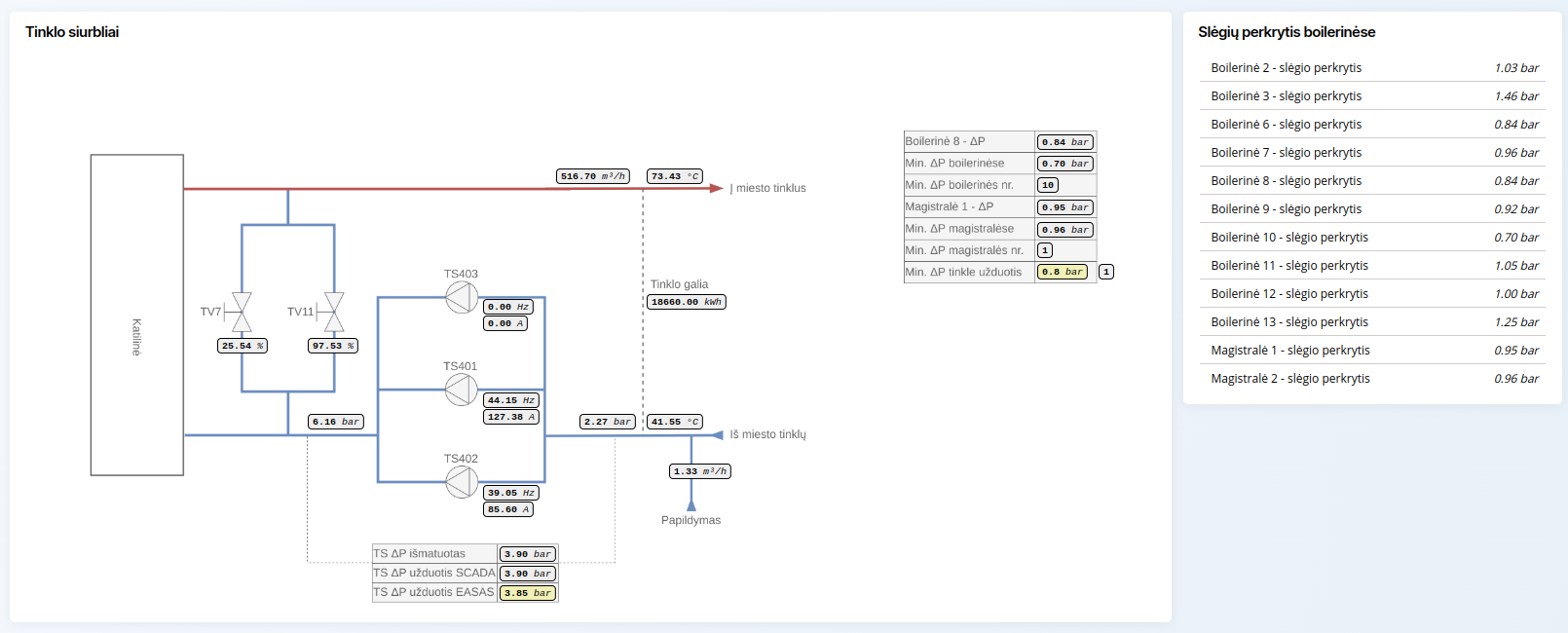Edit the Min. ΔP tinkle užduotis field
The height and width of the screenshot is (633, 1568).
(x=1062, y=272)
